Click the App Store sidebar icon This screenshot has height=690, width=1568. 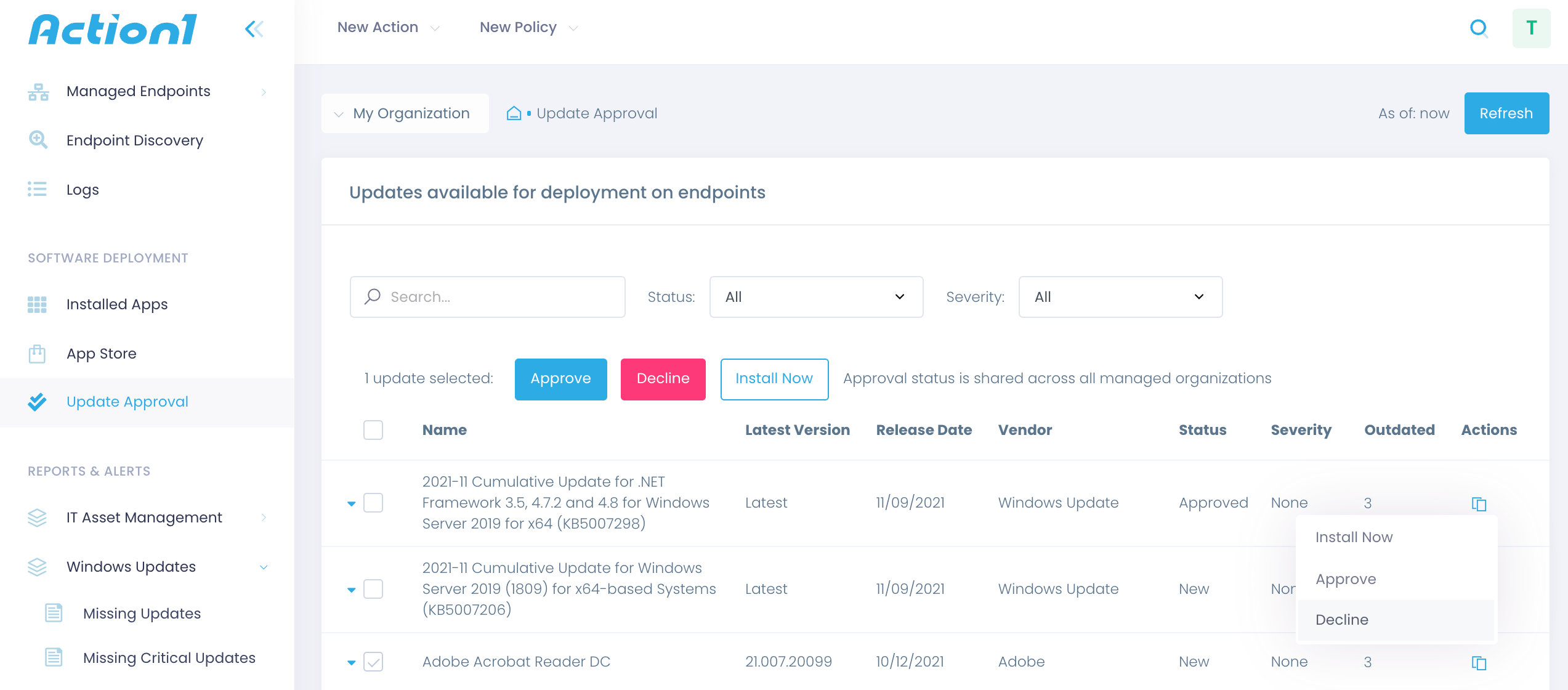(37, 354)
